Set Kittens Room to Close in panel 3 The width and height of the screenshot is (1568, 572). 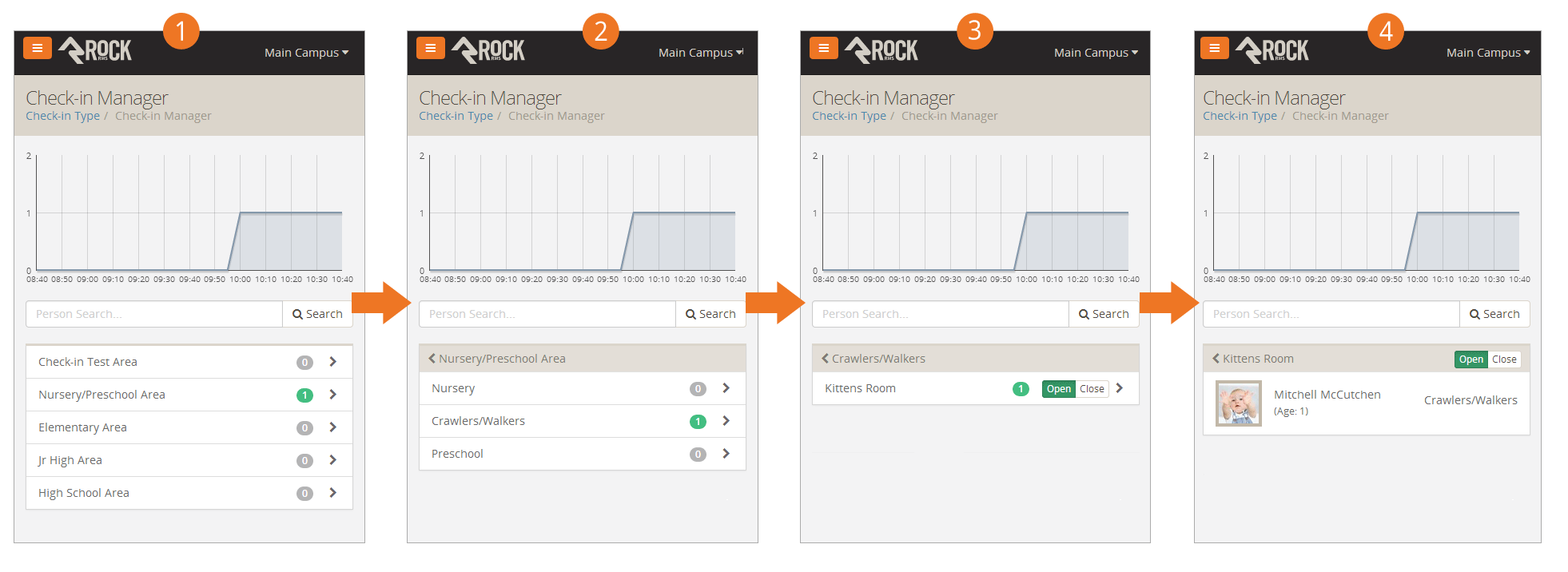1092,389
